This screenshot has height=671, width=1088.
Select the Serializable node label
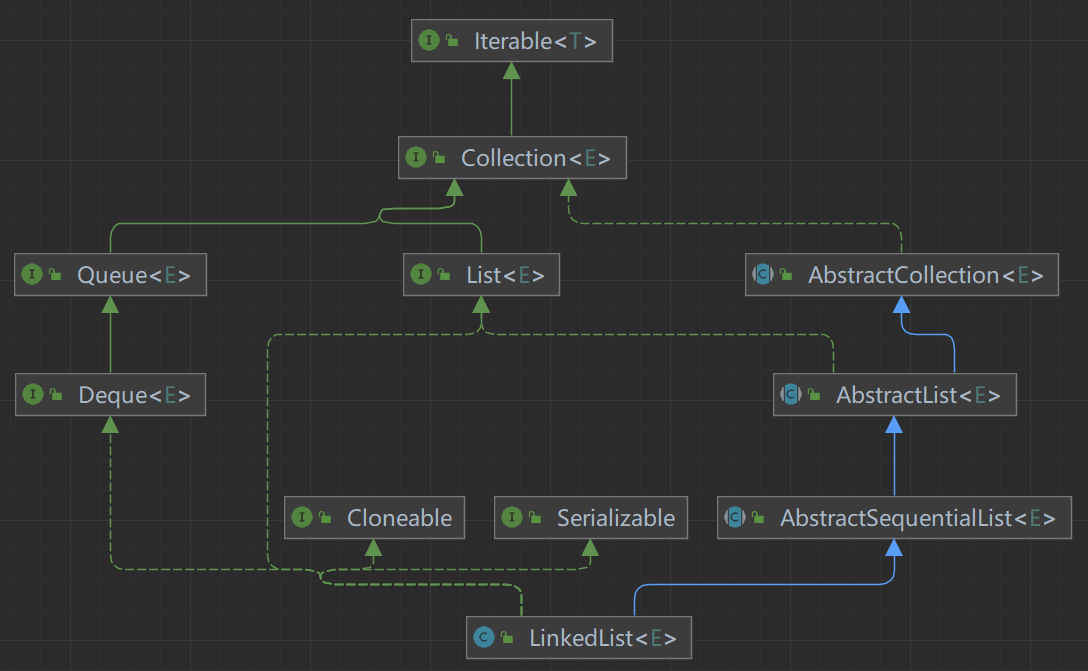[x=616, y=518]
